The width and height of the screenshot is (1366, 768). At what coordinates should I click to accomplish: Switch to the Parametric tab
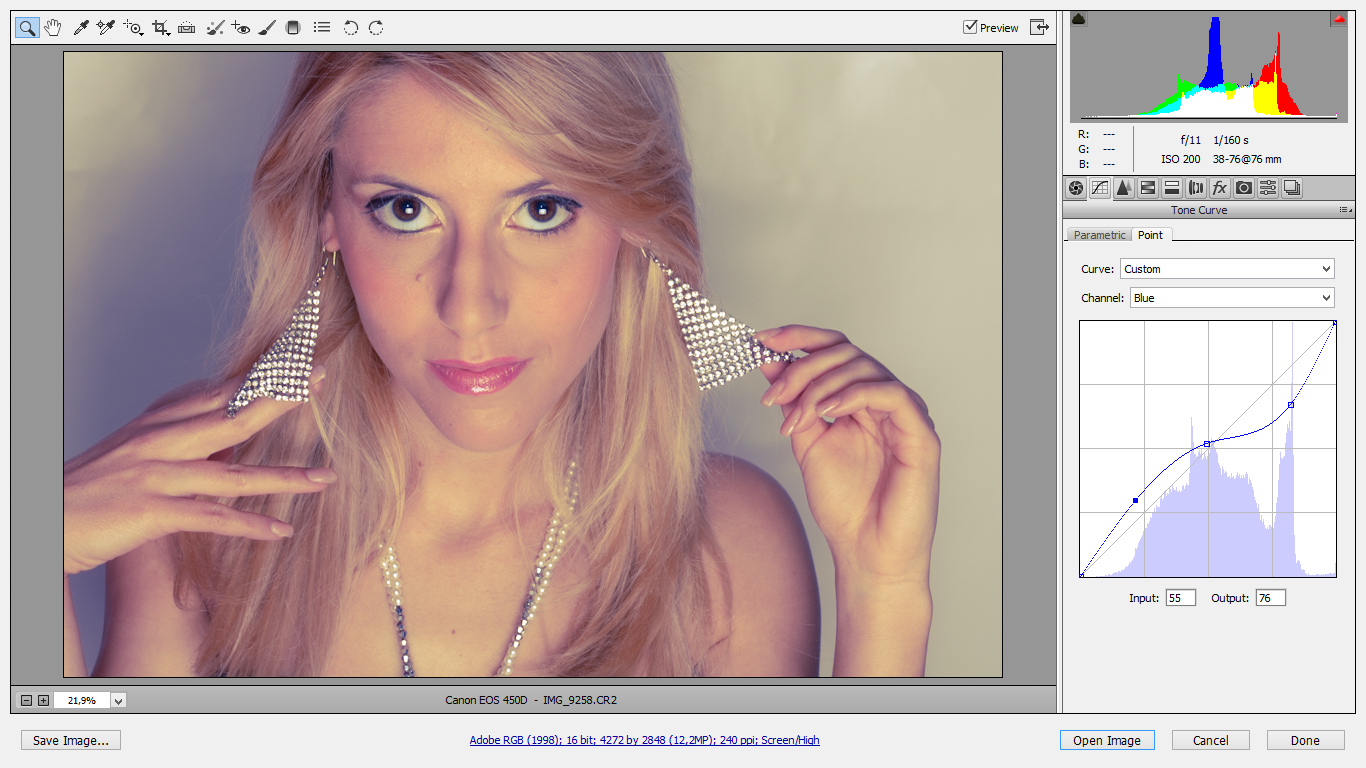pyautogui.click(x=1099, y=235)
